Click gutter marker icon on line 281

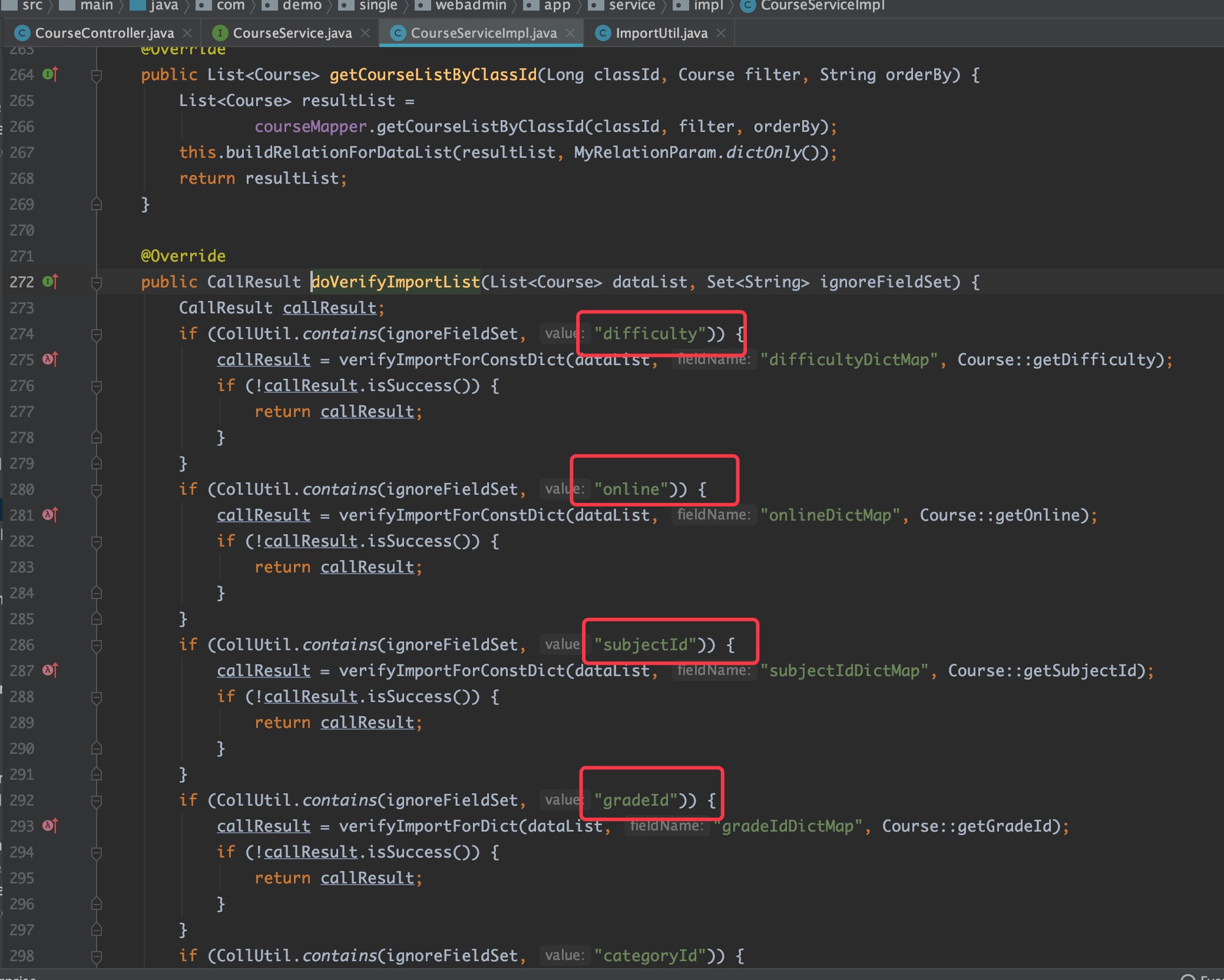pyautogui.click(x=50, y=515)
